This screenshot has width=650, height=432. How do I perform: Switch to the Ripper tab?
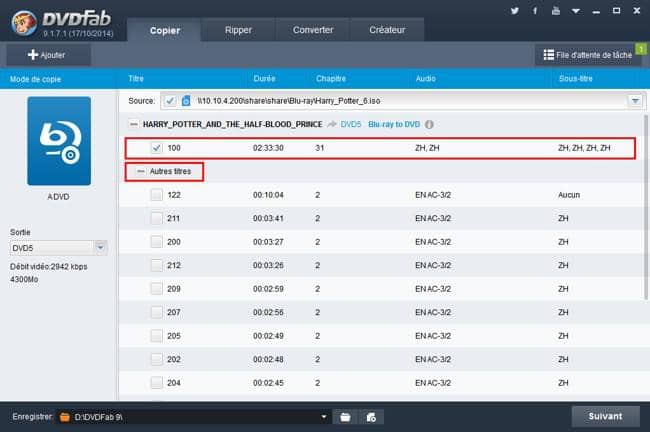coord(238,30)
